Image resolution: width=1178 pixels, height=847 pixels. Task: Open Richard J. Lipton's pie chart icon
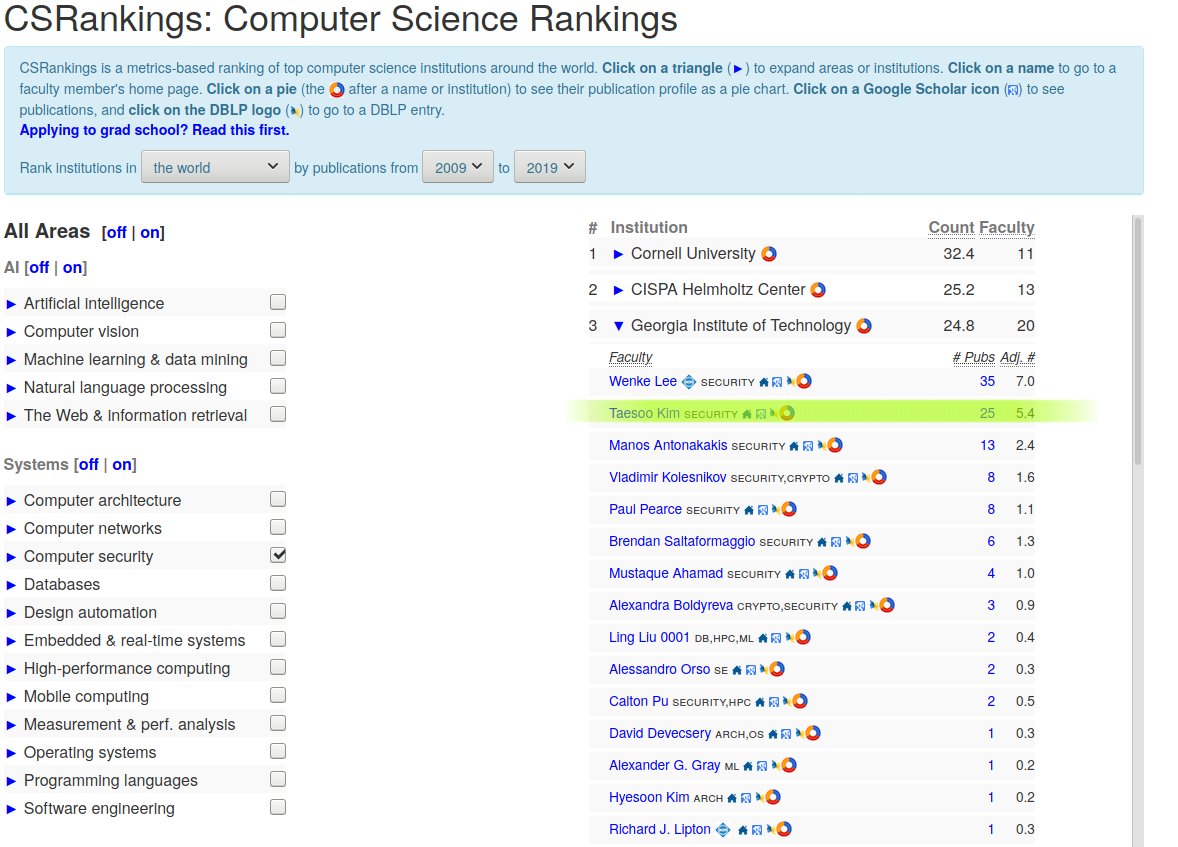coord(784,829)
